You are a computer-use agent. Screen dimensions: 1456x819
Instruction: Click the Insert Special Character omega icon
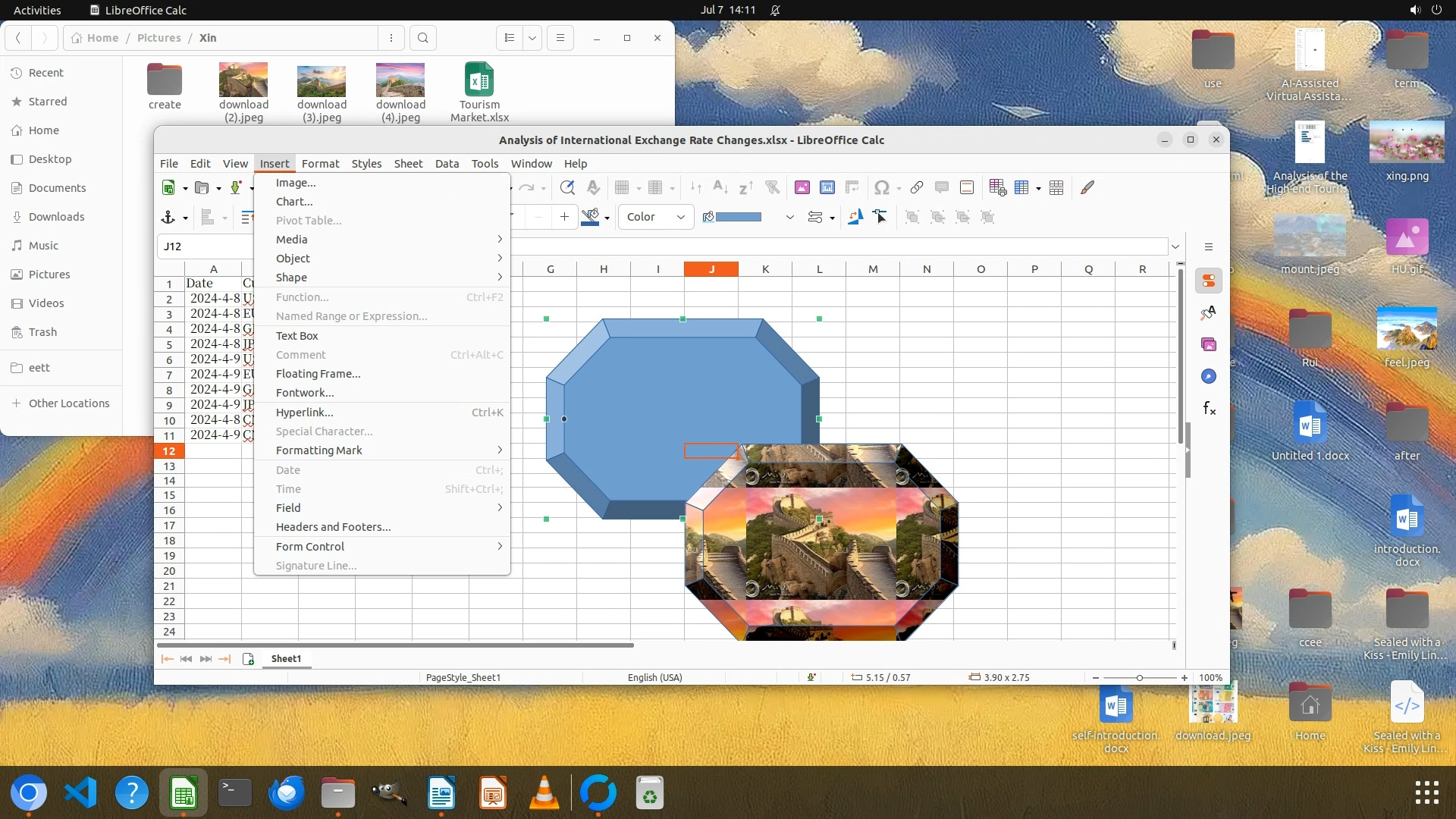(x=881, y=187)
